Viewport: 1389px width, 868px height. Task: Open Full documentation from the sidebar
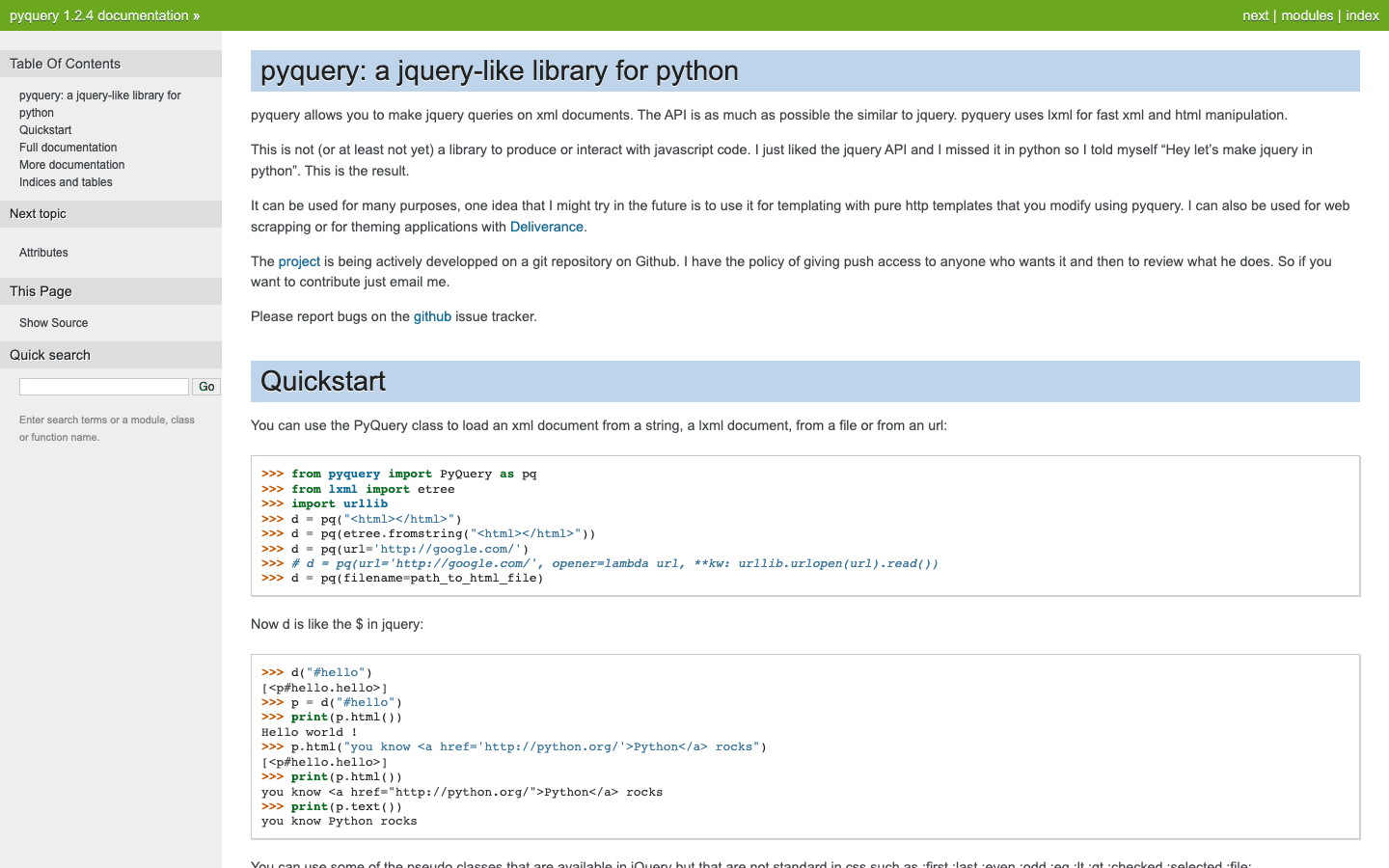click(x=68, y=147)
